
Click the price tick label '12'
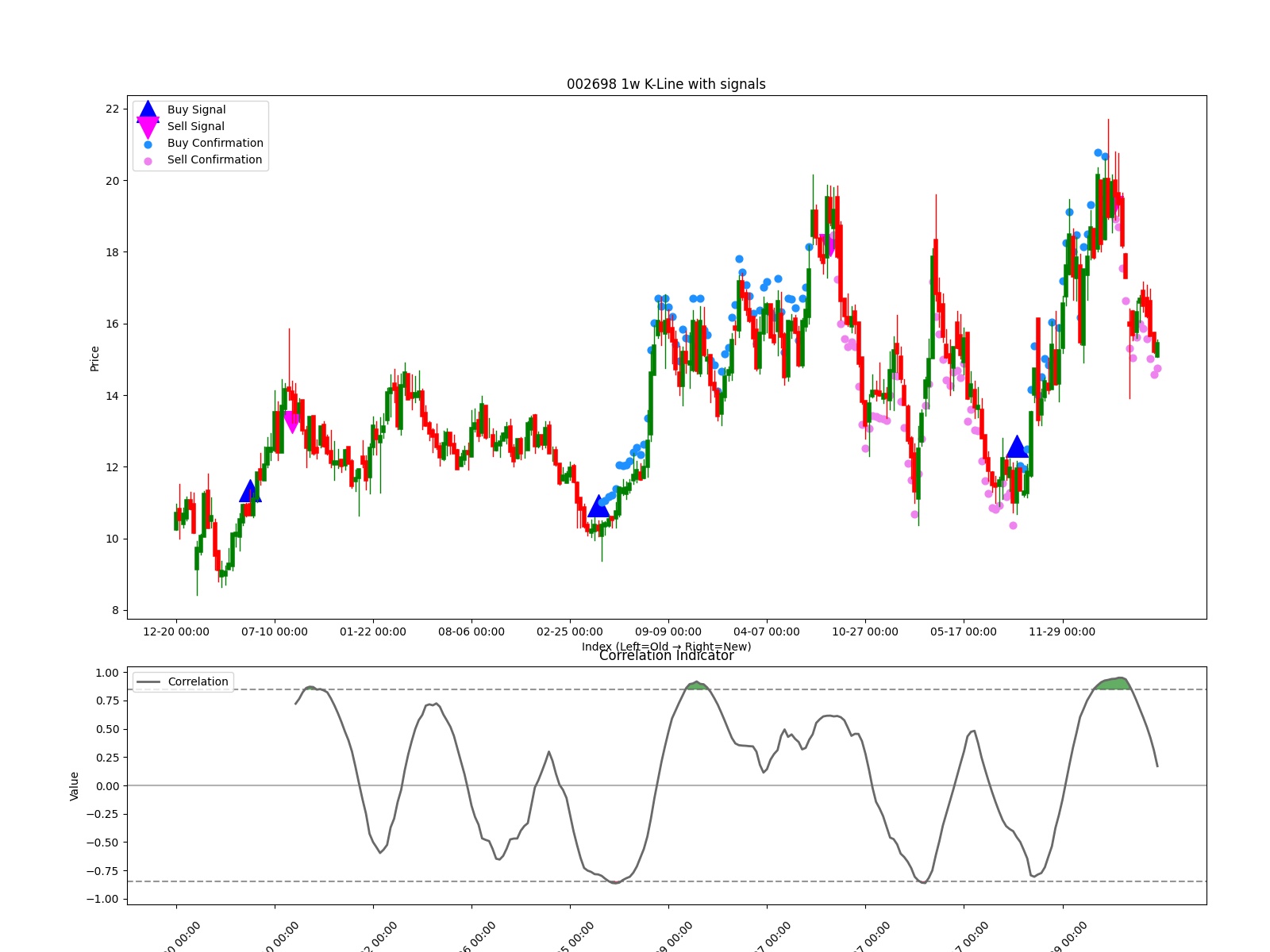[x=112, y=467]
